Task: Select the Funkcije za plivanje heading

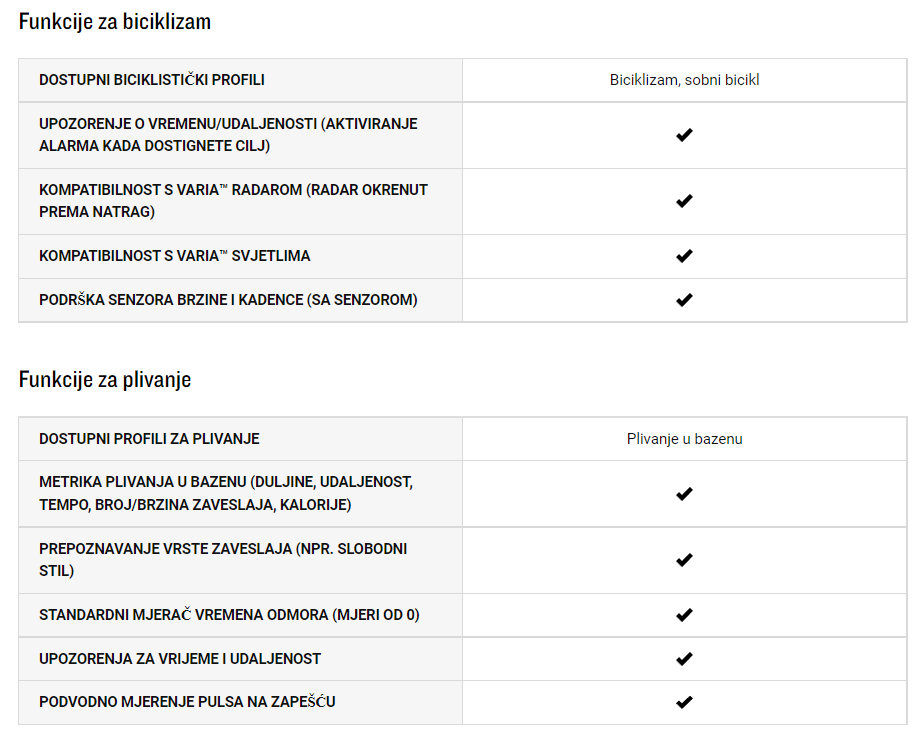Action: point(105,379)
